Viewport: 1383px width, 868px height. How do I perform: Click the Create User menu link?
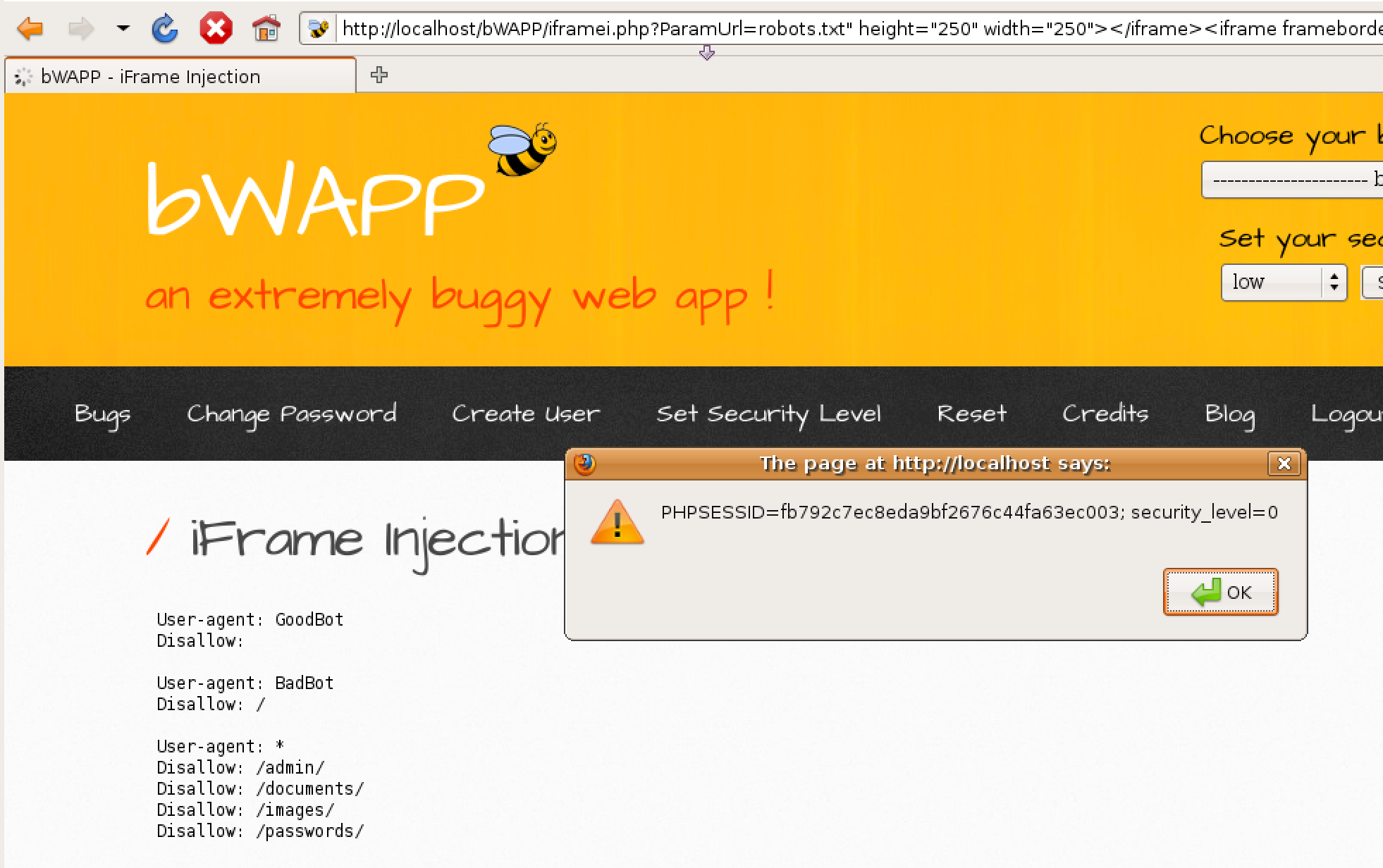coord(526,414)
